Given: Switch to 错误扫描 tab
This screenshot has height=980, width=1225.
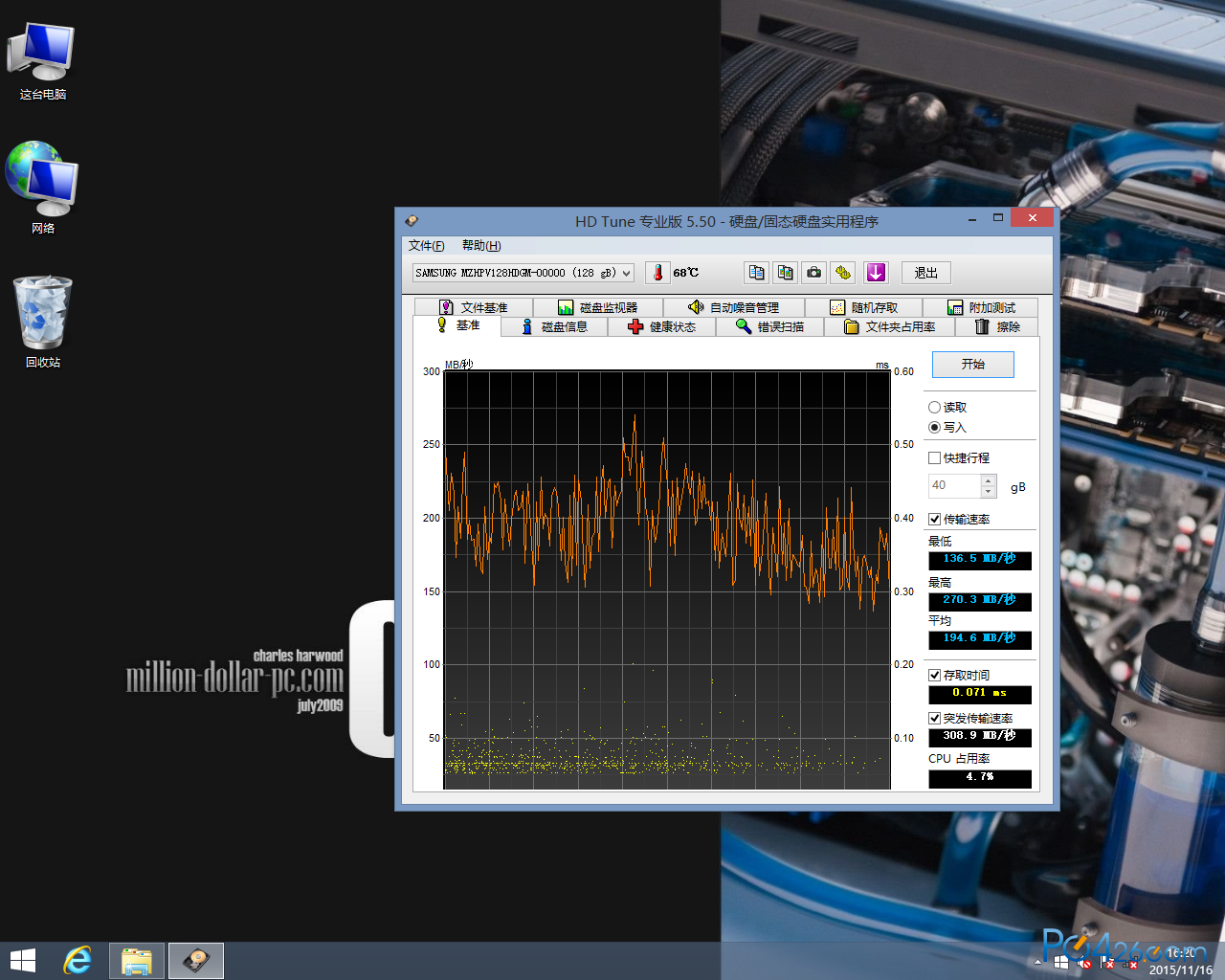Looking at the screenshot, I should tap(770, 327).
